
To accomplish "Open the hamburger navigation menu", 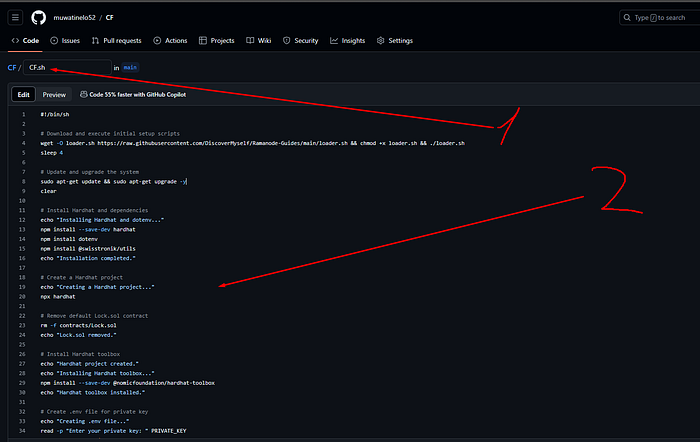I will [15, 17].
